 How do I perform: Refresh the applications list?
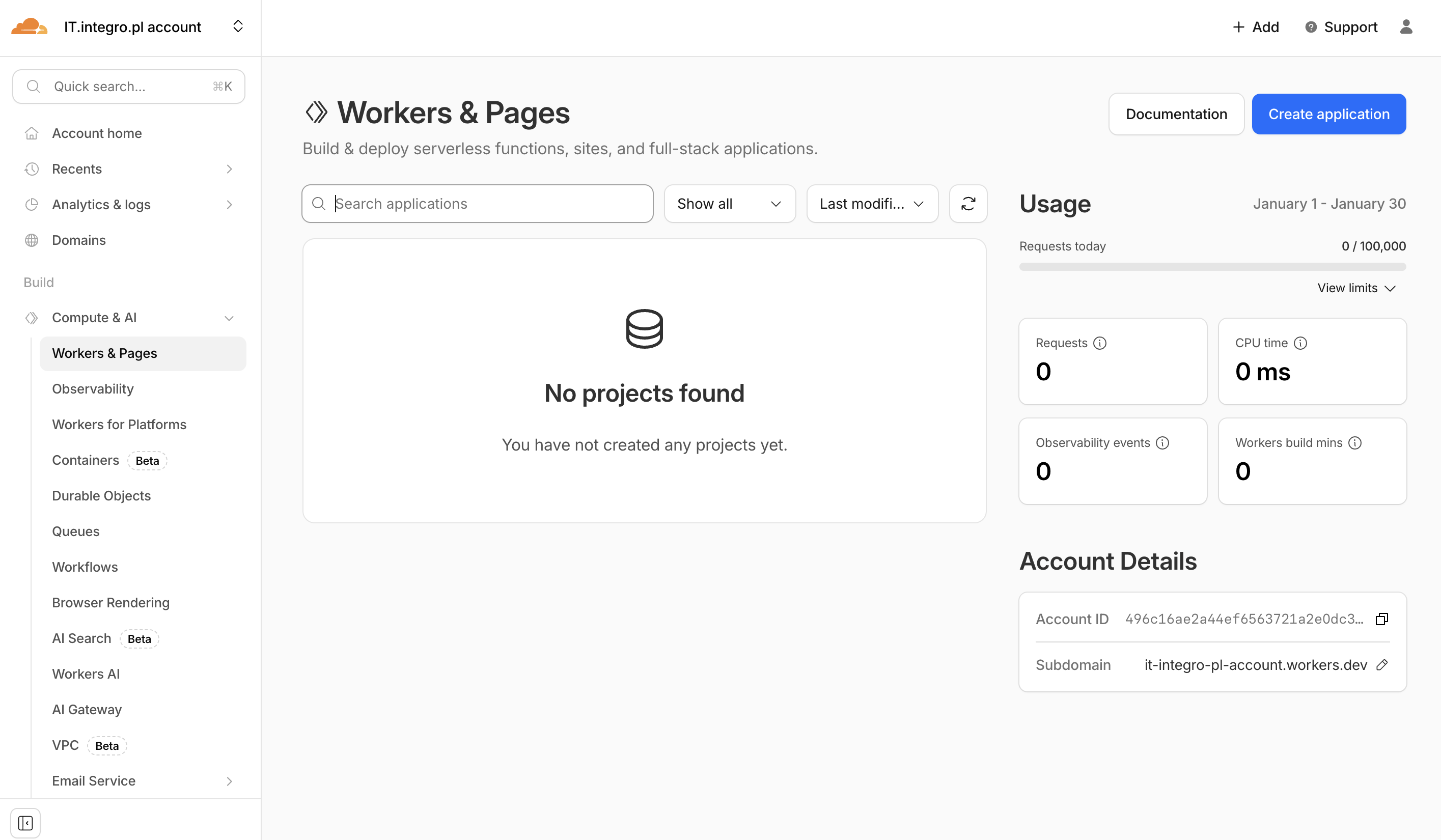pyautogui.click(x=968, y=204)
